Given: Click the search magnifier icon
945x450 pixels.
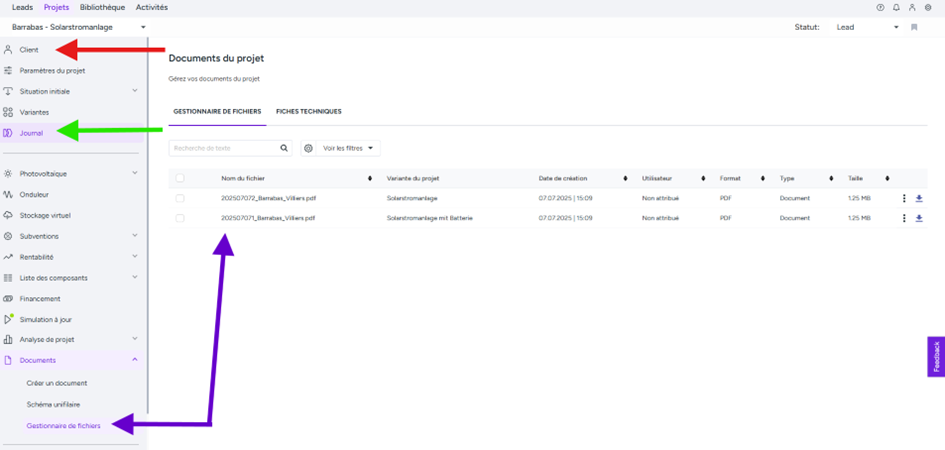Looking at the screenshot, I should [284, 148].
